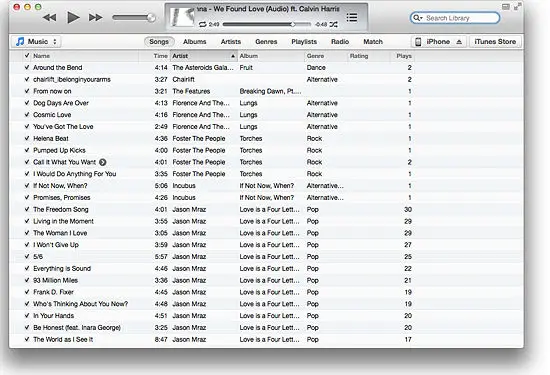Image resolution: width=550 pixels, height=375 pixels.
Task: Switch to the mini player icon
Action: click(505, 7)
